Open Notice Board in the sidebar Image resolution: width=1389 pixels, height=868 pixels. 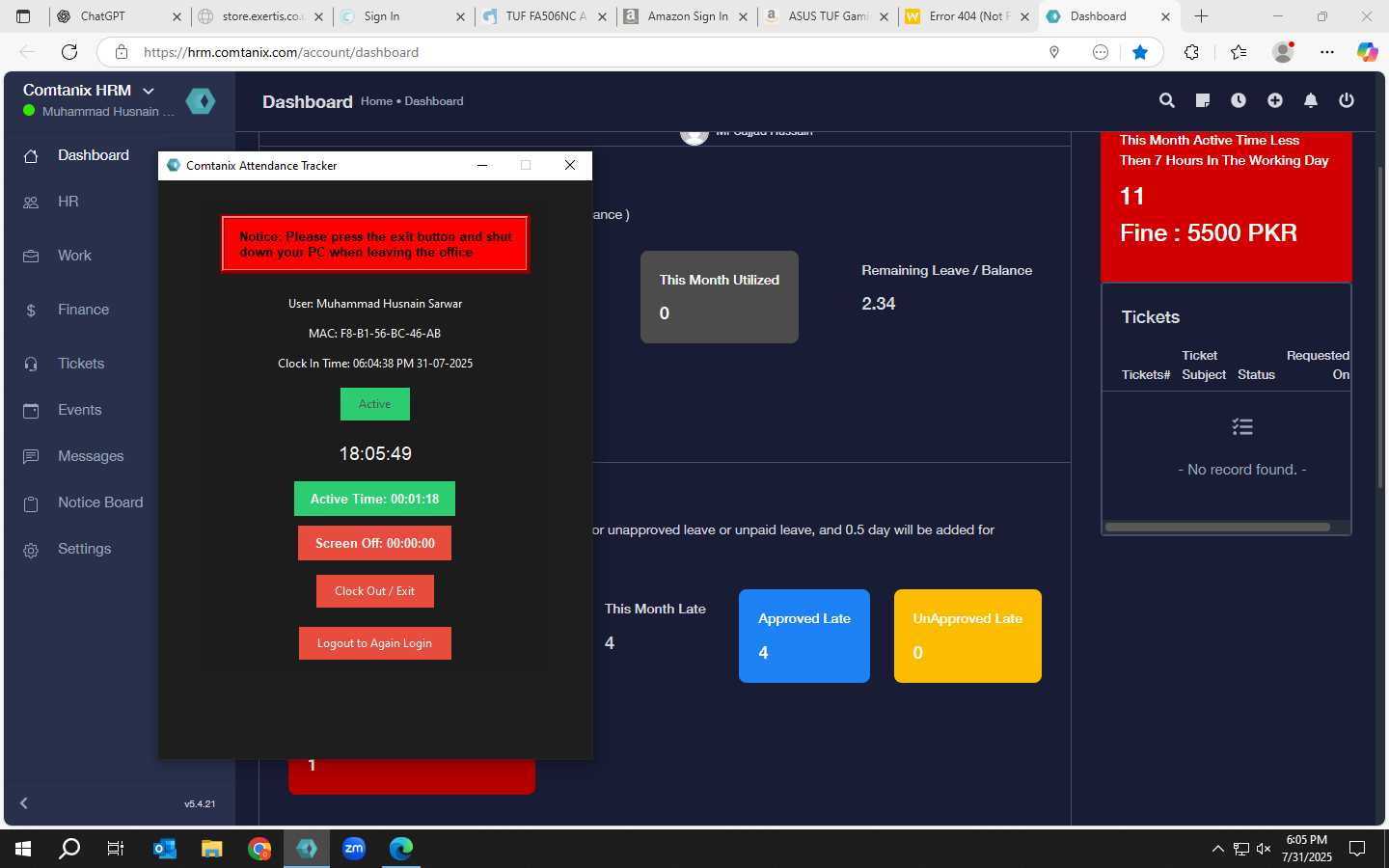click(x=100, y=502)
